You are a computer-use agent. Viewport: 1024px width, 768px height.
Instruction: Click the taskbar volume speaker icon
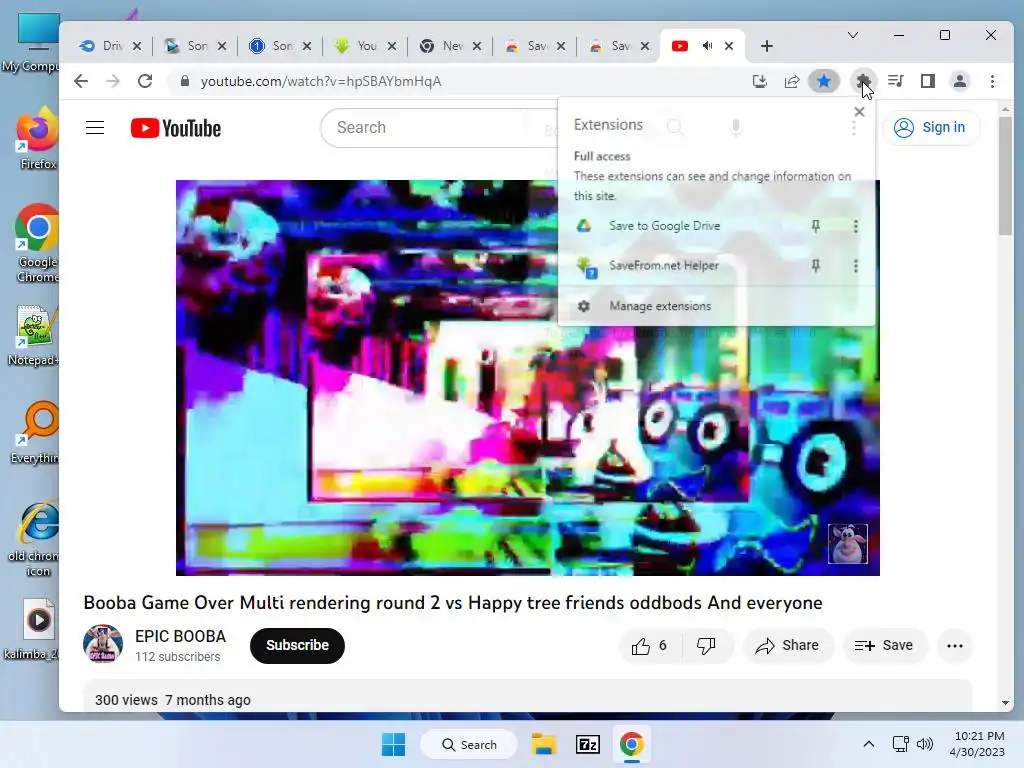[925, 744]
